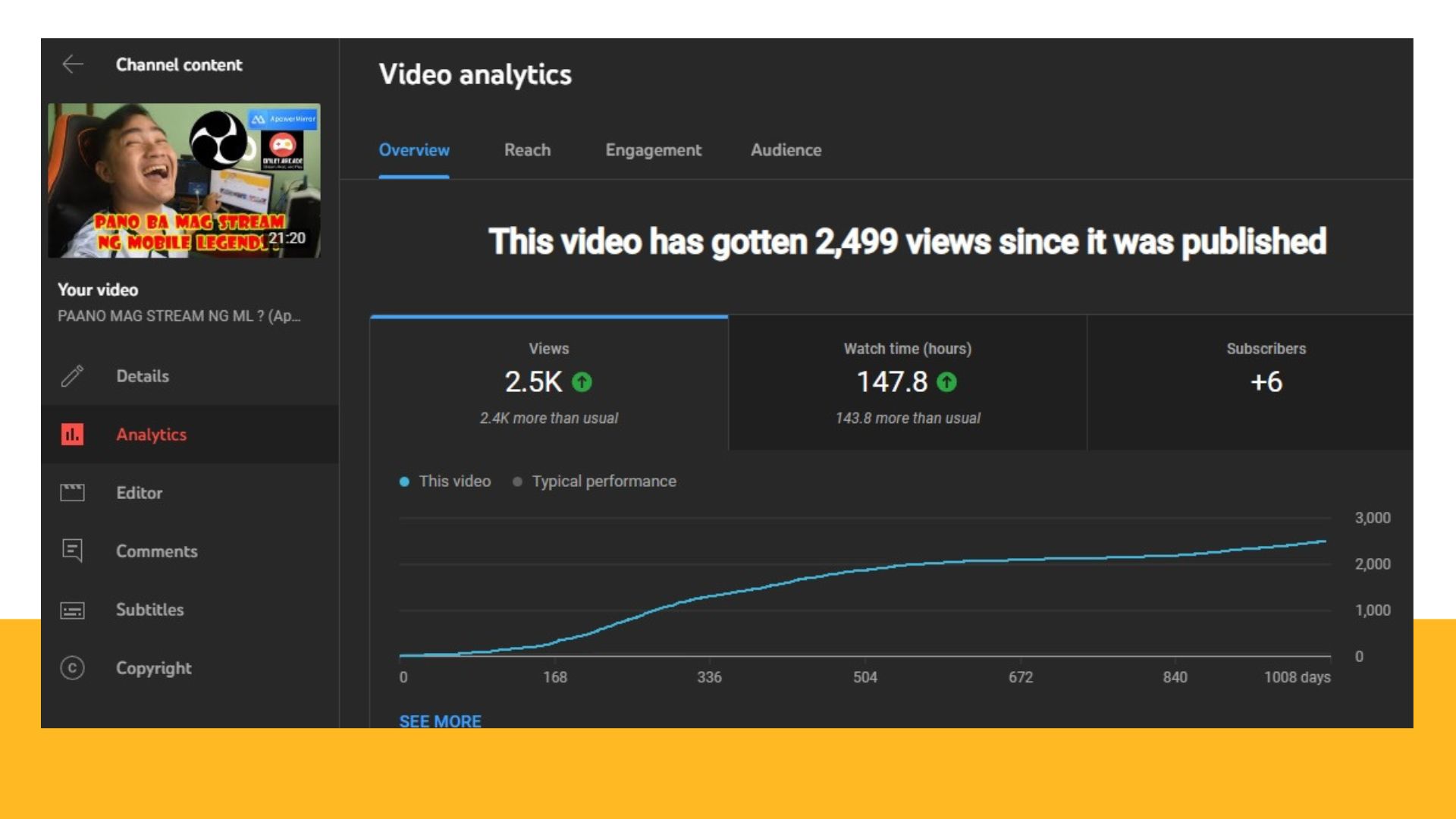Open the video thumbnail preview

tap(184, 180)
